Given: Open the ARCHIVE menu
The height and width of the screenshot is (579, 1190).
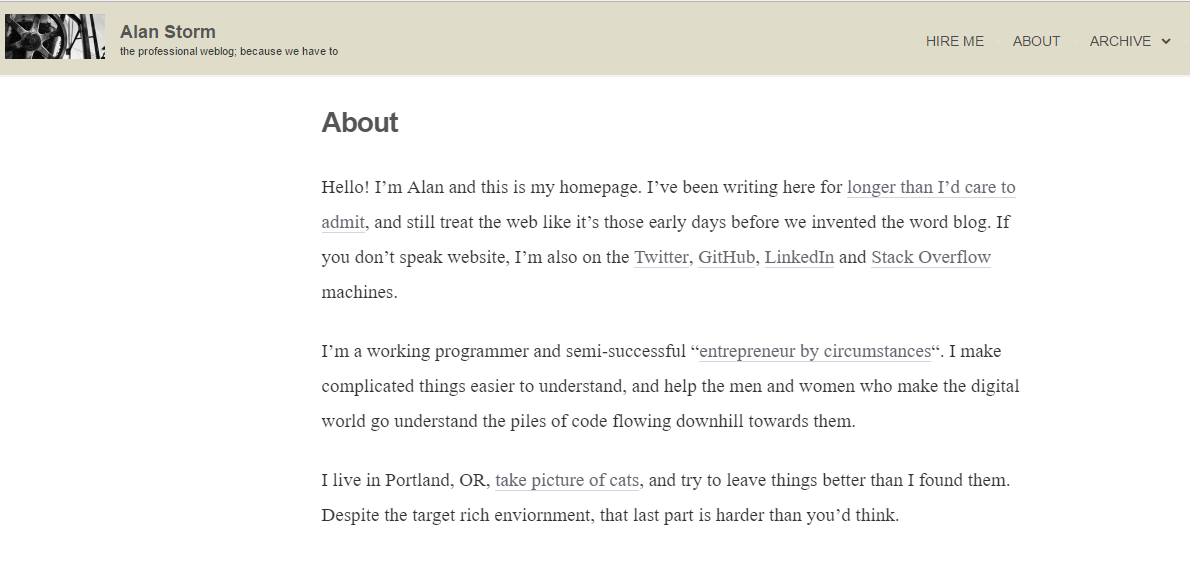Looking at the screenshot, I should [x=1120, y=41].
